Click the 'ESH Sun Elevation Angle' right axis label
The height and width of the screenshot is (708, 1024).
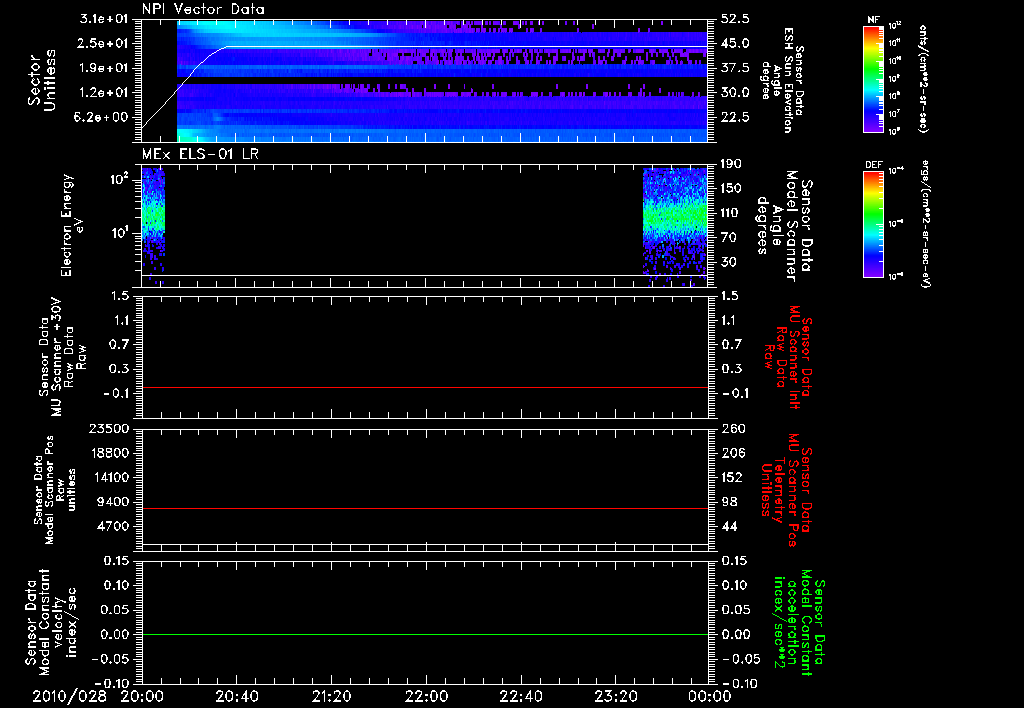[782, 80]
